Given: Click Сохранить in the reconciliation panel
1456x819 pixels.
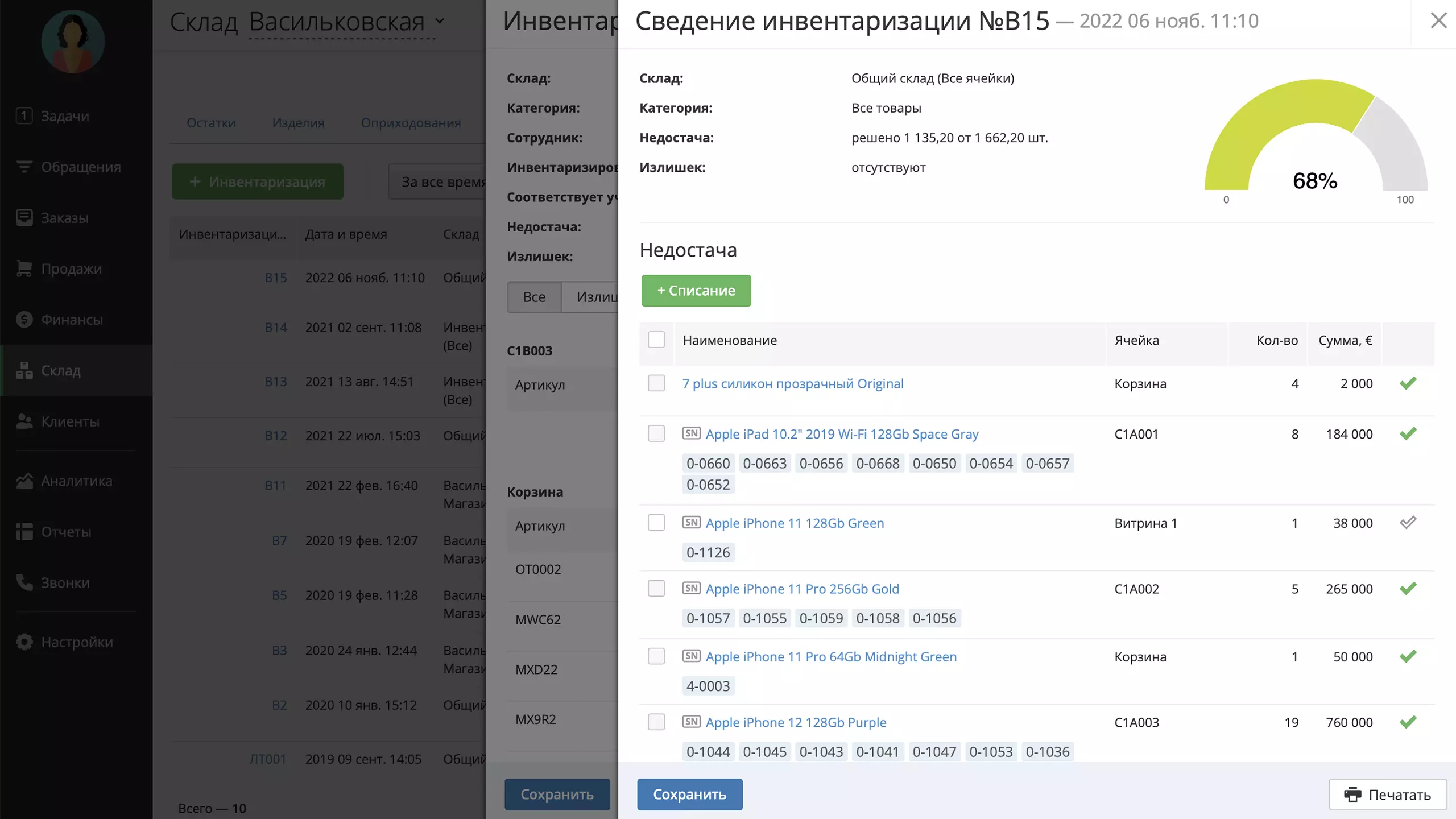Looking at the screenshot, I should [x=690, y=795].
